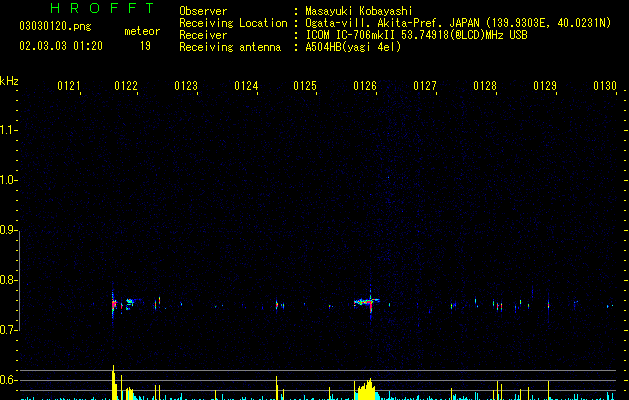This screenshot has height=400, width=629.
Task: Click the 0124 time marker
Action: tap(246, 86)
